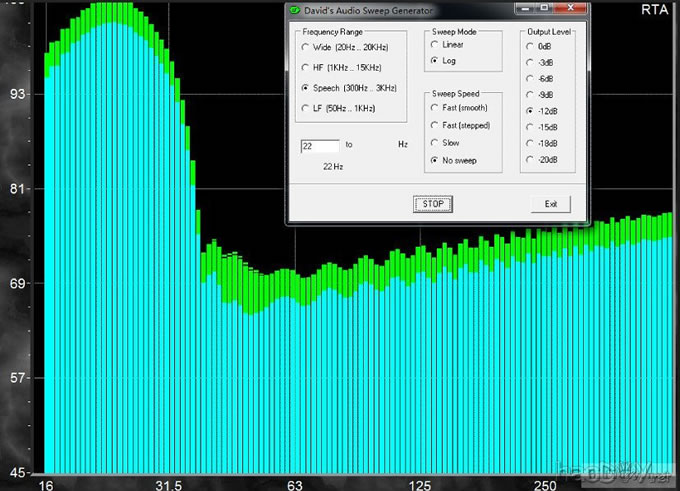Click the start frequency input field
The width and height of the screenshot is (680, 491).
(x=320, y=145)
